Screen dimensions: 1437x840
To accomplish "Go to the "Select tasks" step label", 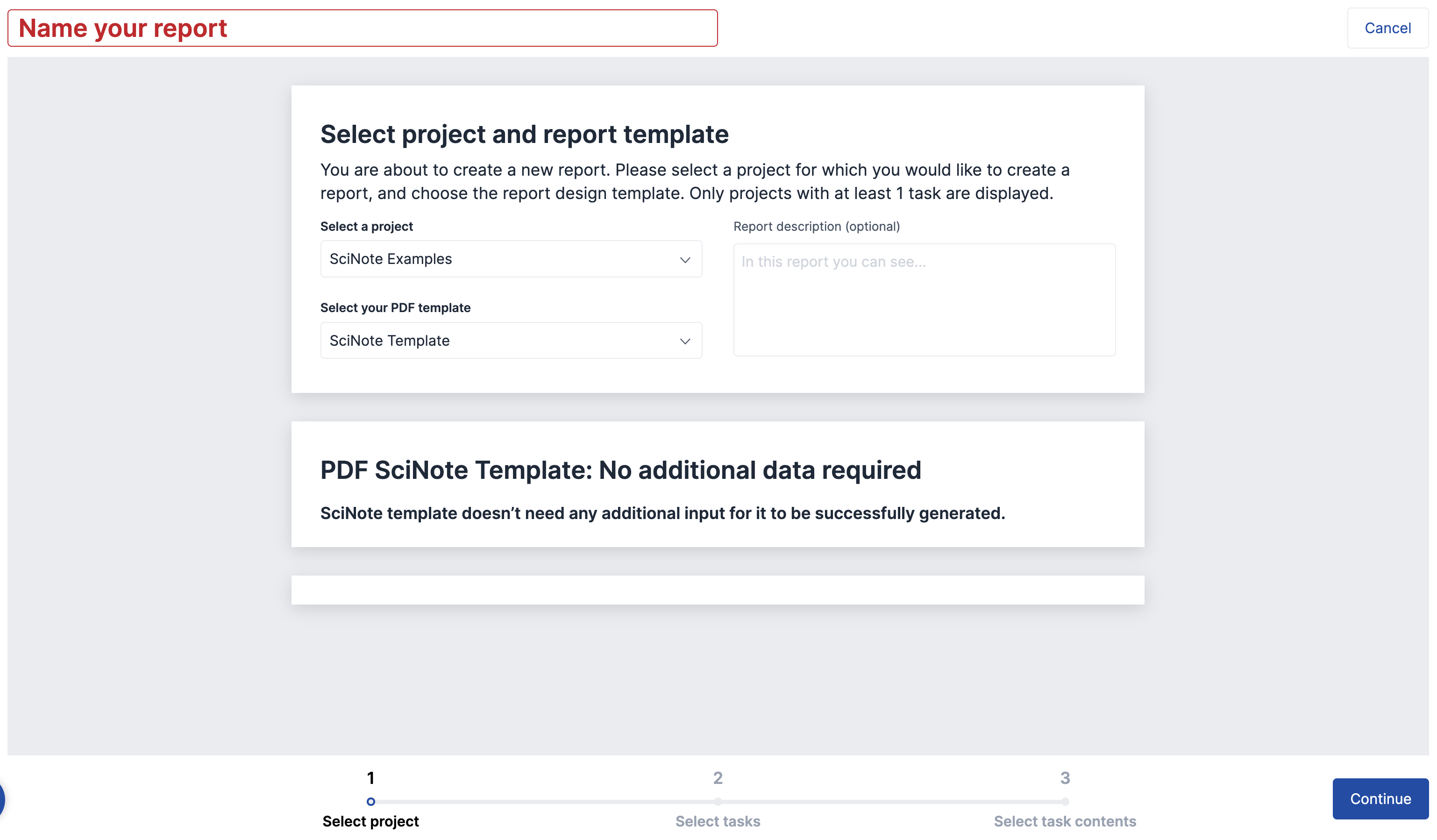I will (x=718, y=821).
